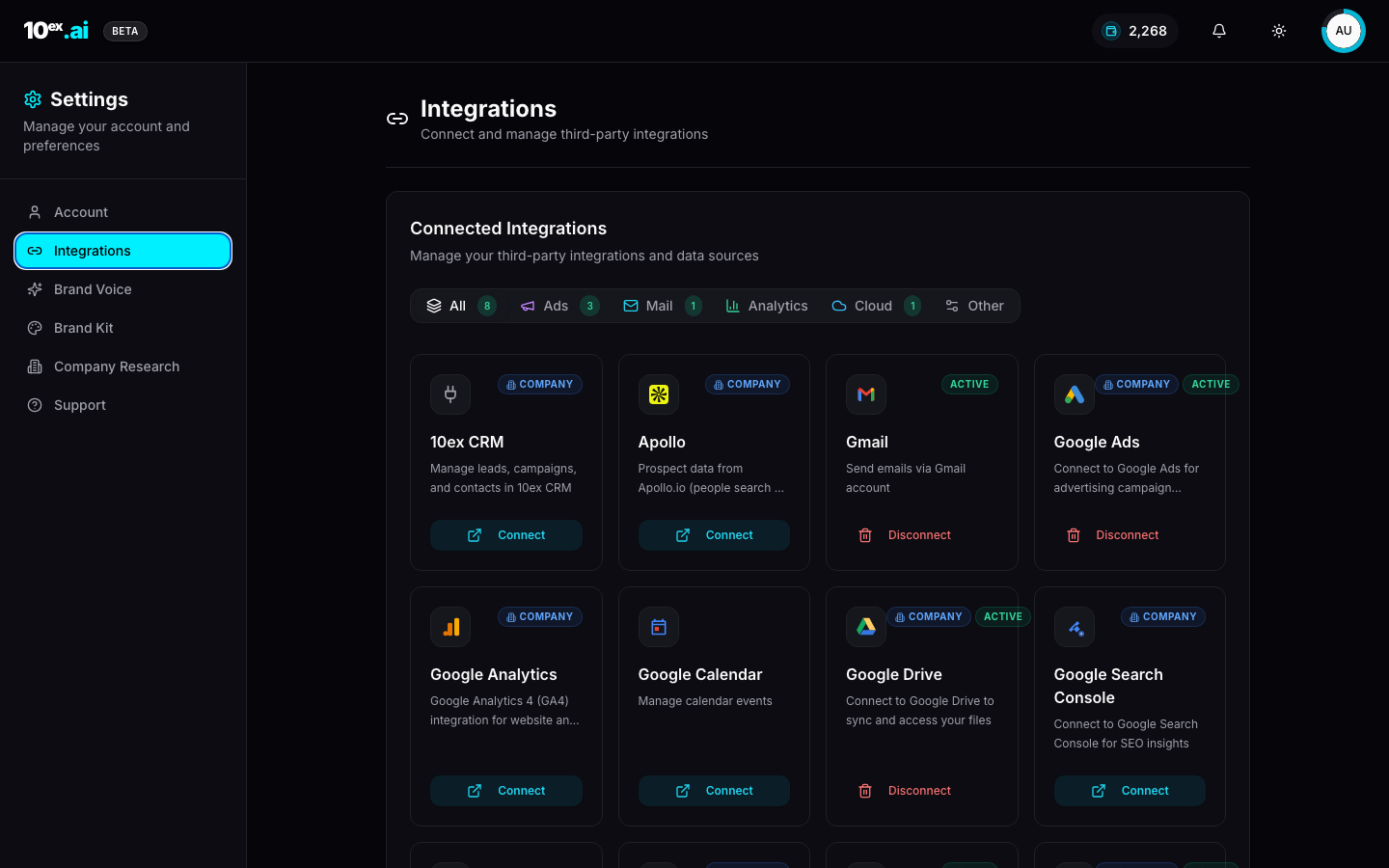Click the 10ex CRM plug icon

(450, 394)
